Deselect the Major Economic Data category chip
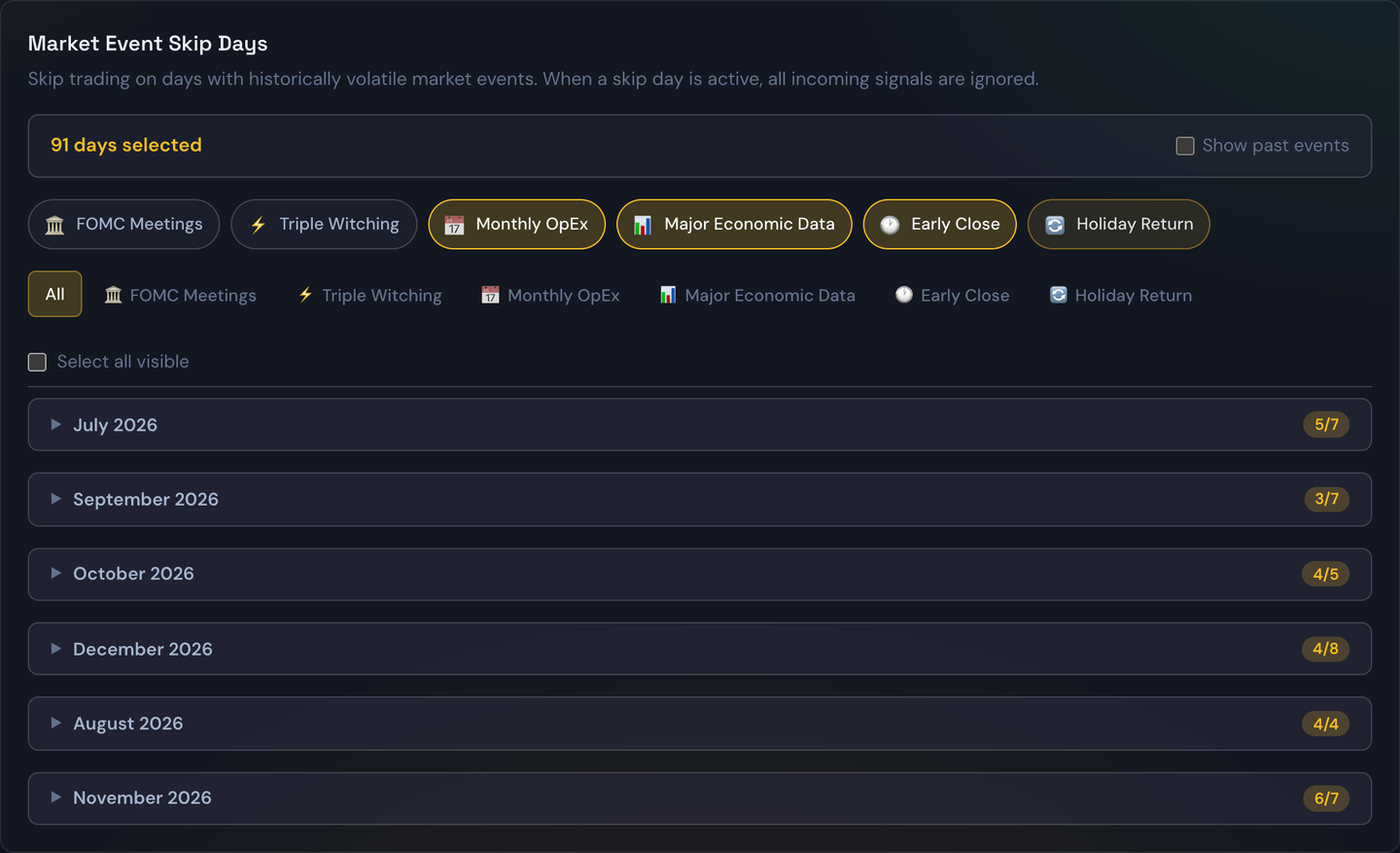The height and width of the screenshot is (853, 1400). [x=734, y=225]
